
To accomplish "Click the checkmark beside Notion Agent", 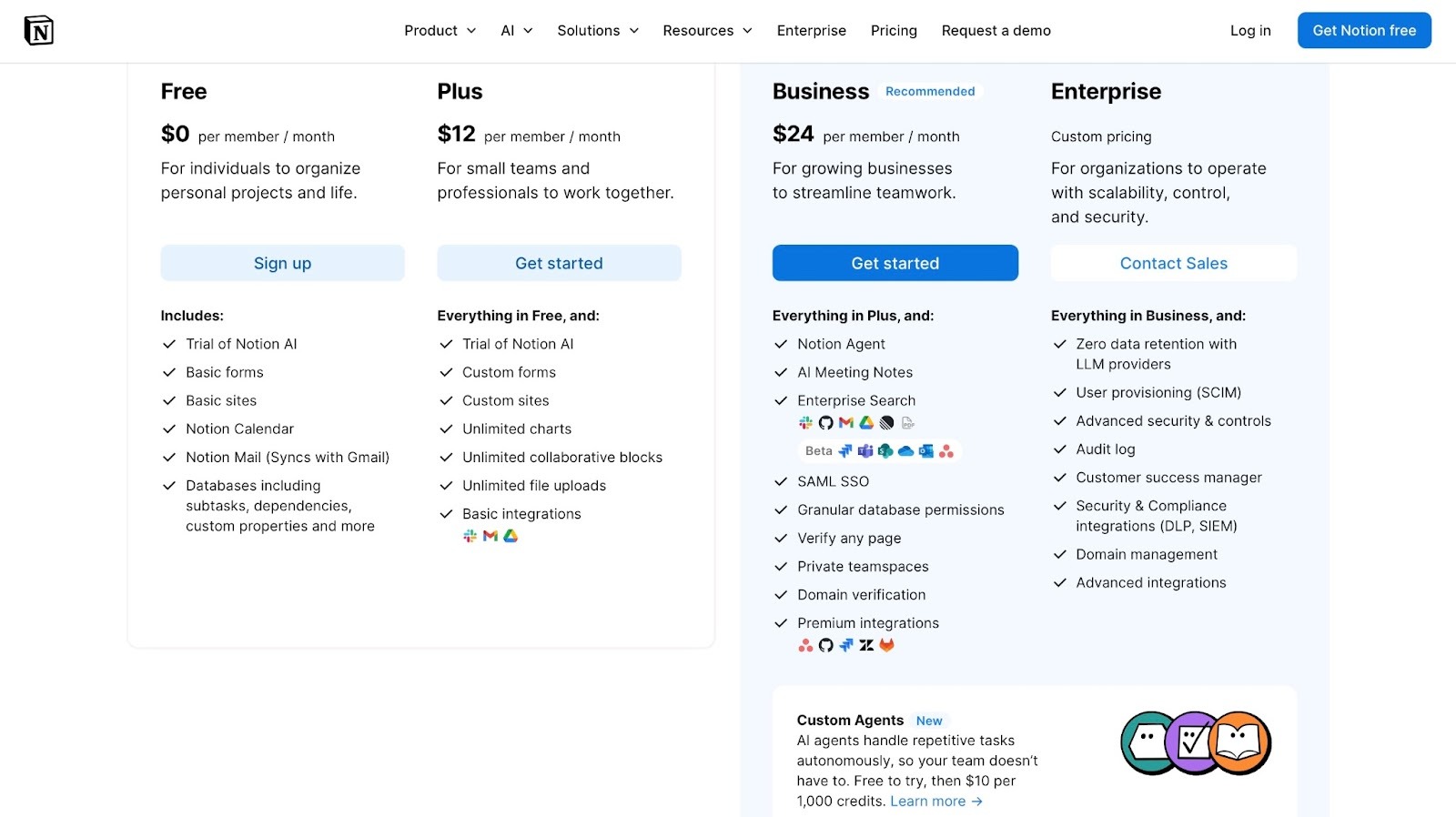I will [781, 344].
